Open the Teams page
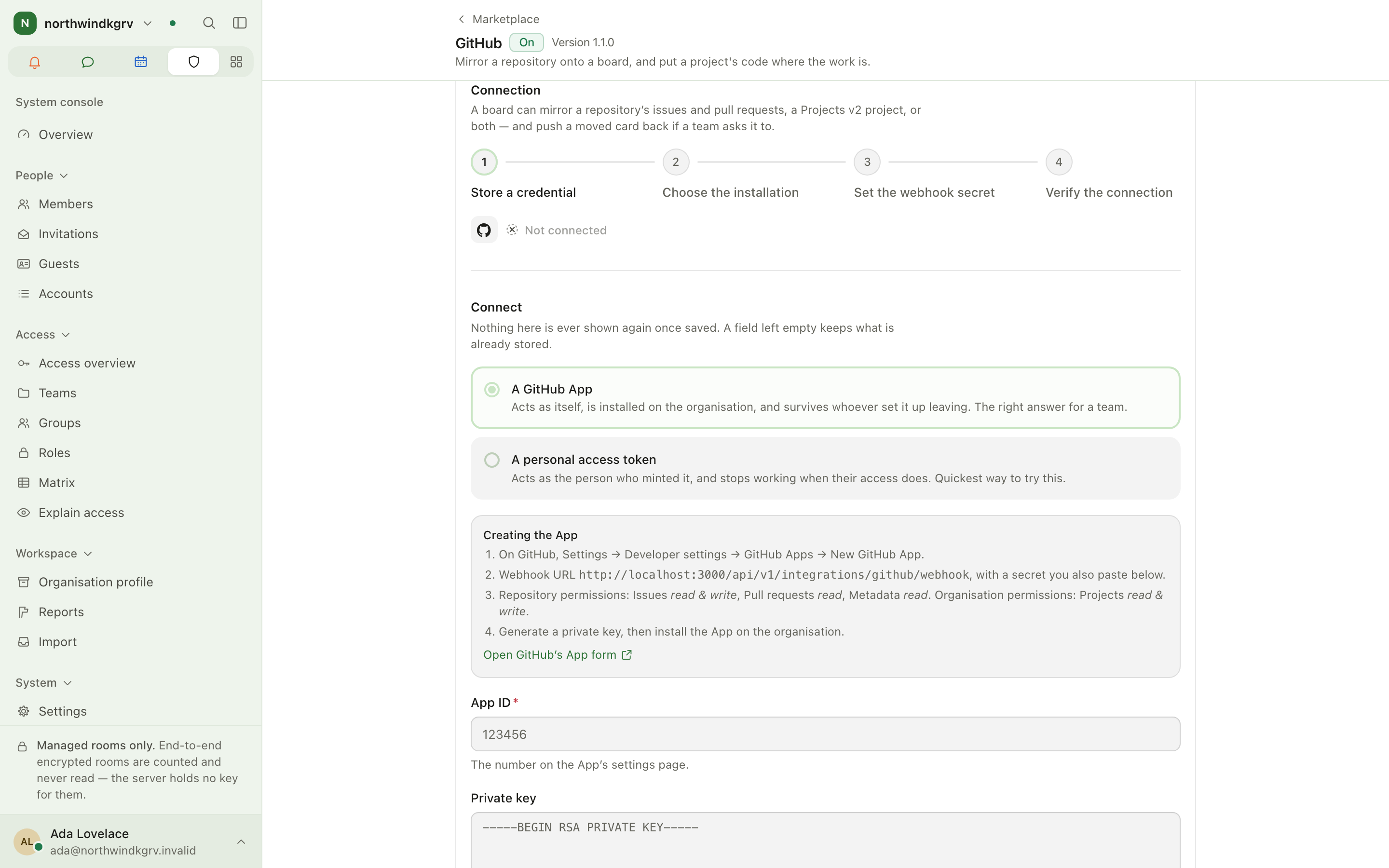This screenshot has width=1389, height=868. (131, 393)
